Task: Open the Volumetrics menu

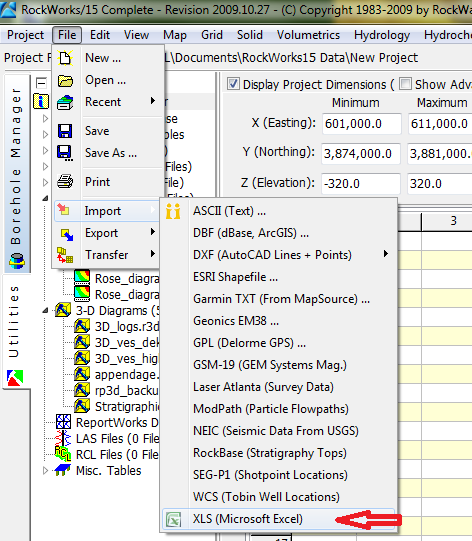Action: [x=308, y=35]
